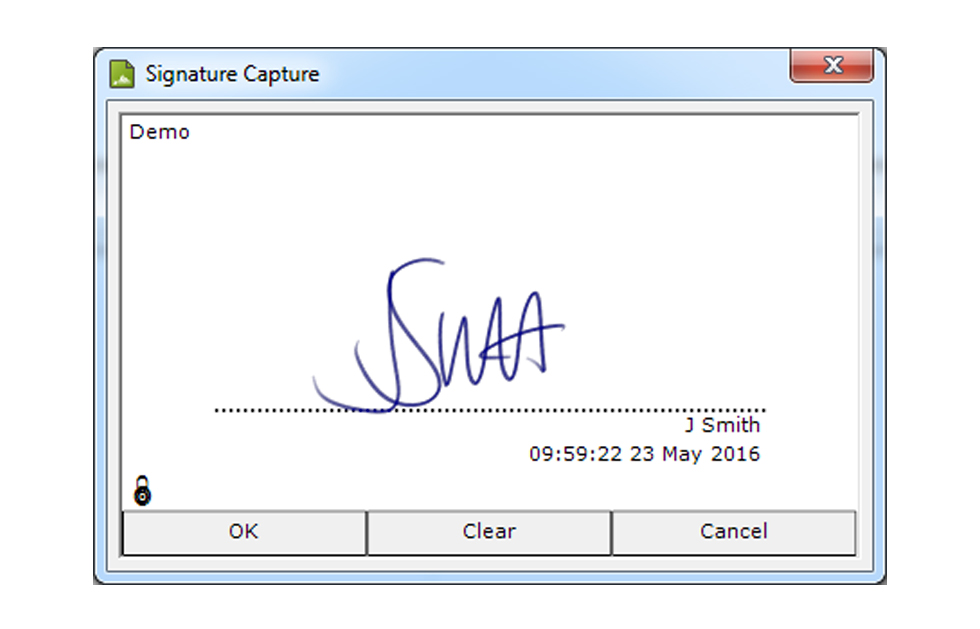
Task: Click the right end of the dotted signature line
Action: coord(763,410)
